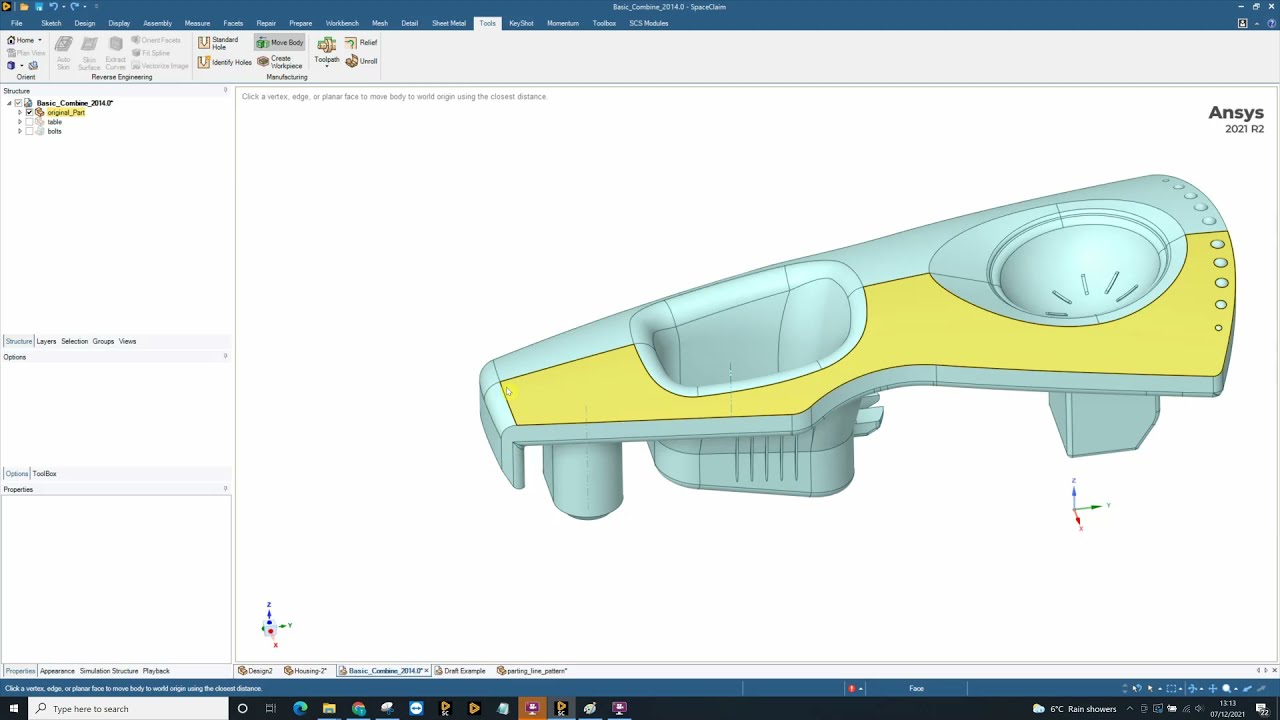
Task: Select the Unroll tool
Action: point(361,61)
